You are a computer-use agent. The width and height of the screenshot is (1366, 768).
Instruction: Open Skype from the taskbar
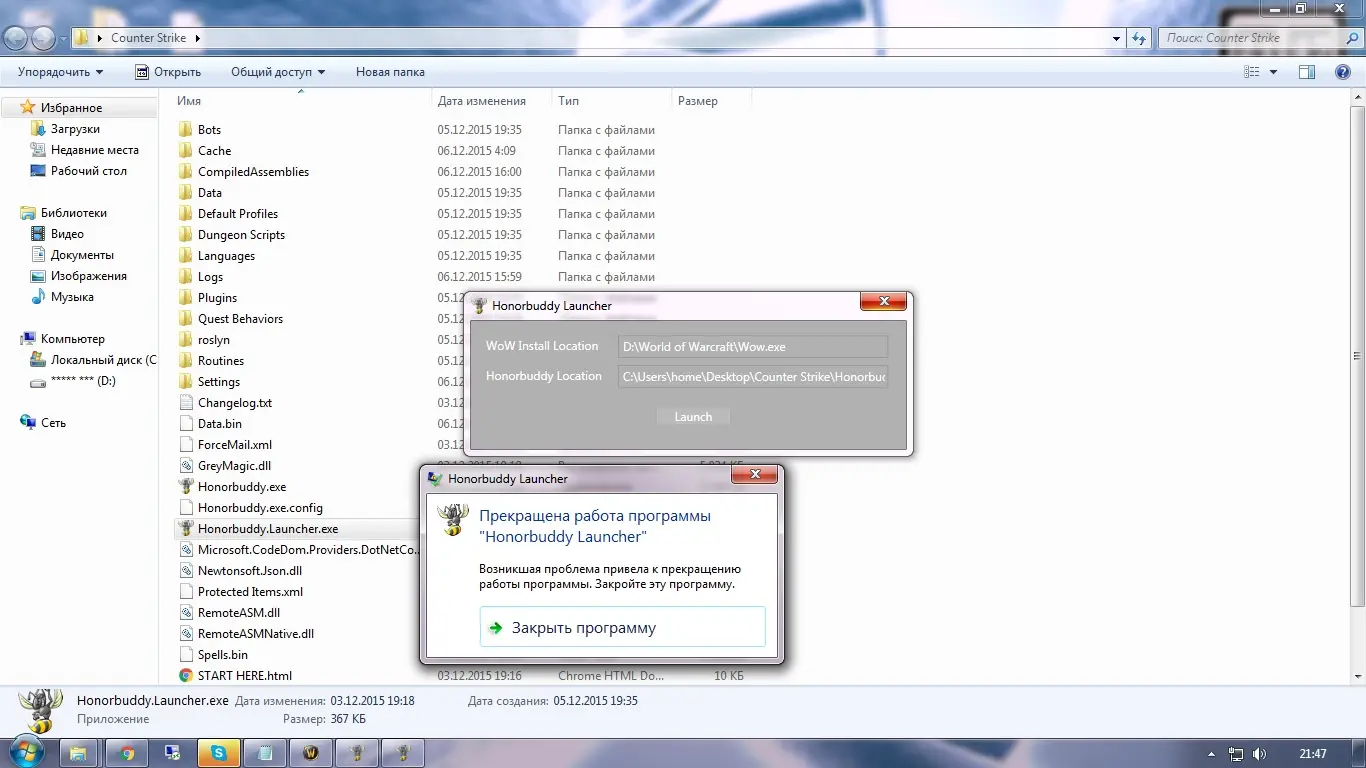(219, 753)
